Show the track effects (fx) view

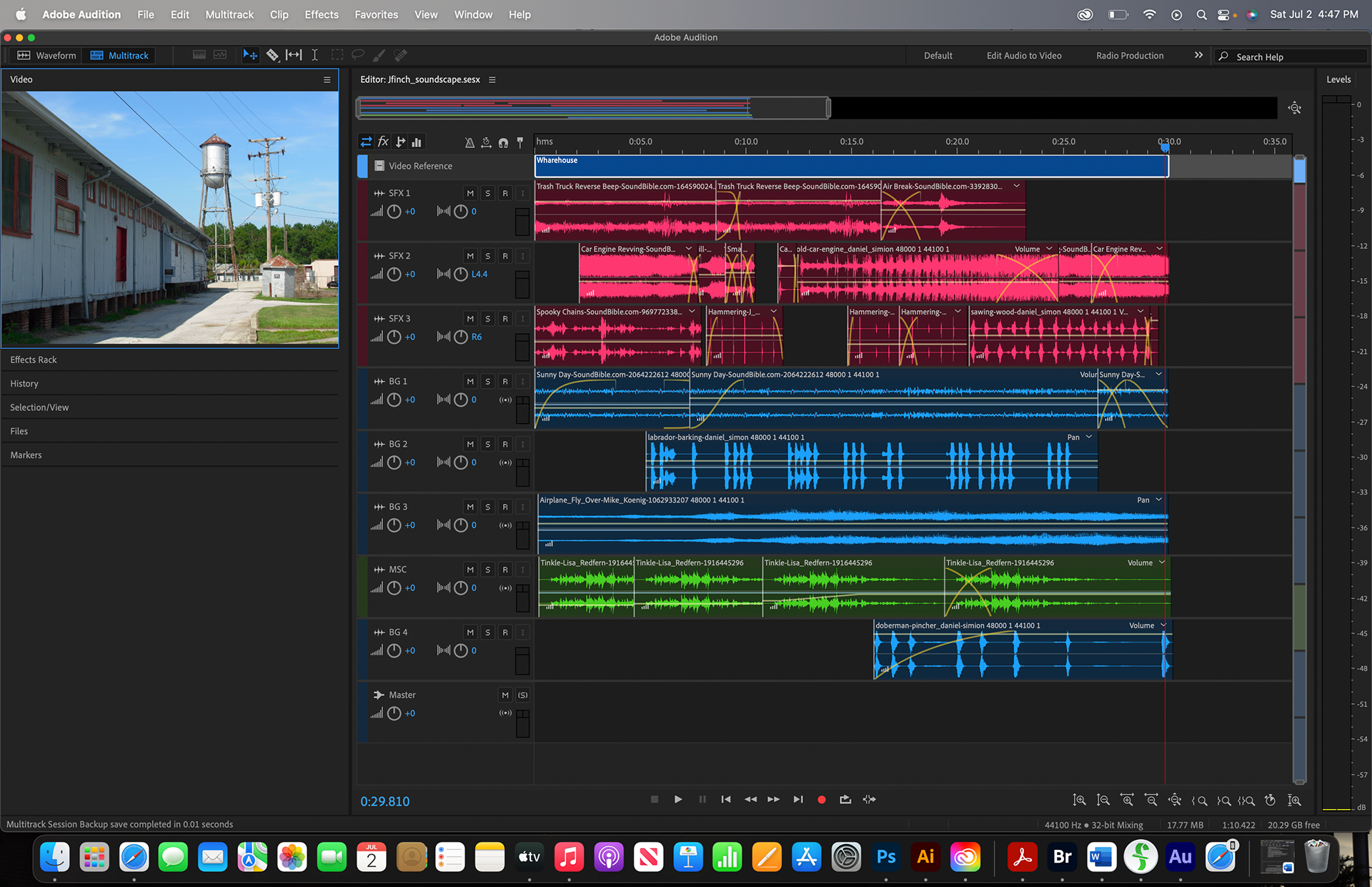[x=383, y=142]
